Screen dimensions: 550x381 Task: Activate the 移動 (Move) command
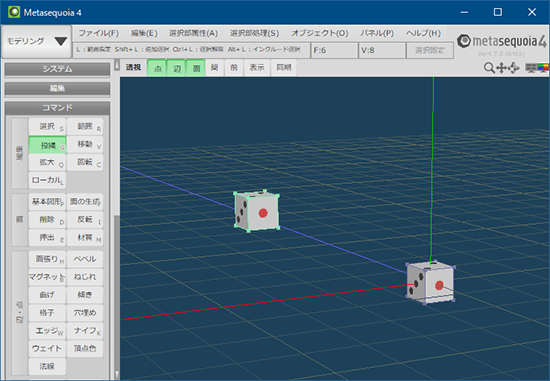coord(85,144)
